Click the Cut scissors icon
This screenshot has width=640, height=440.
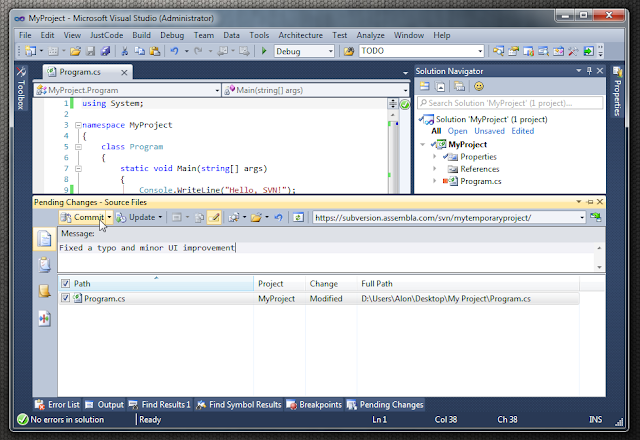pyautogui.click(x=124, y=51)
